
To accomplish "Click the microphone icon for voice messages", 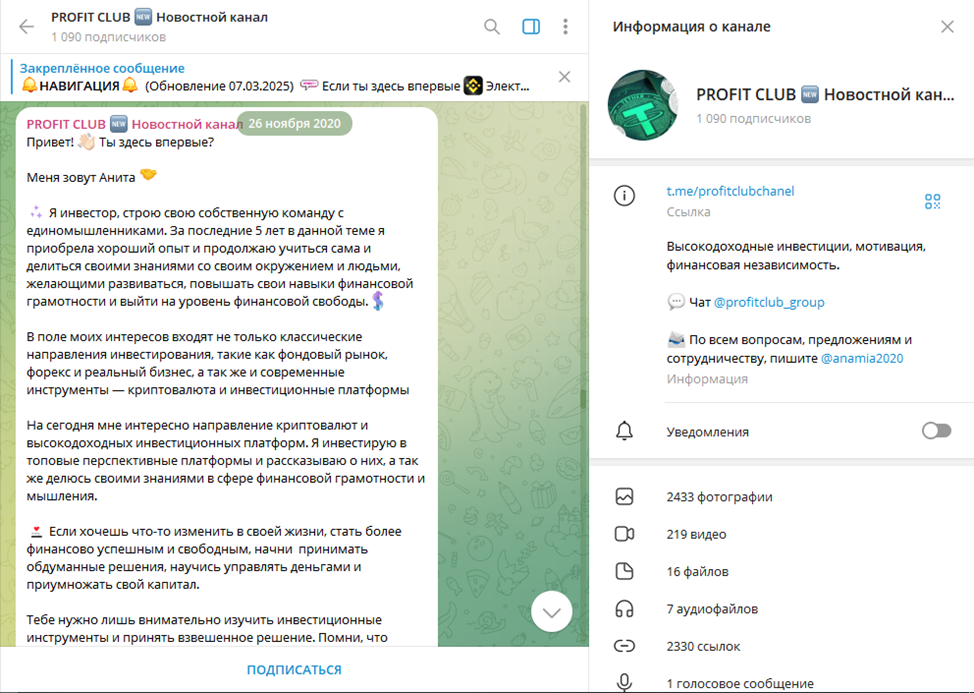I will coord(624,682).
